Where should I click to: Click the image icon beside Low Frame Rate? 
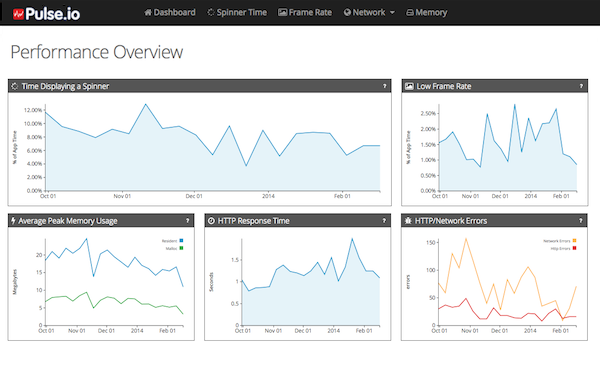pyautogui.click(x=409, y=86)
